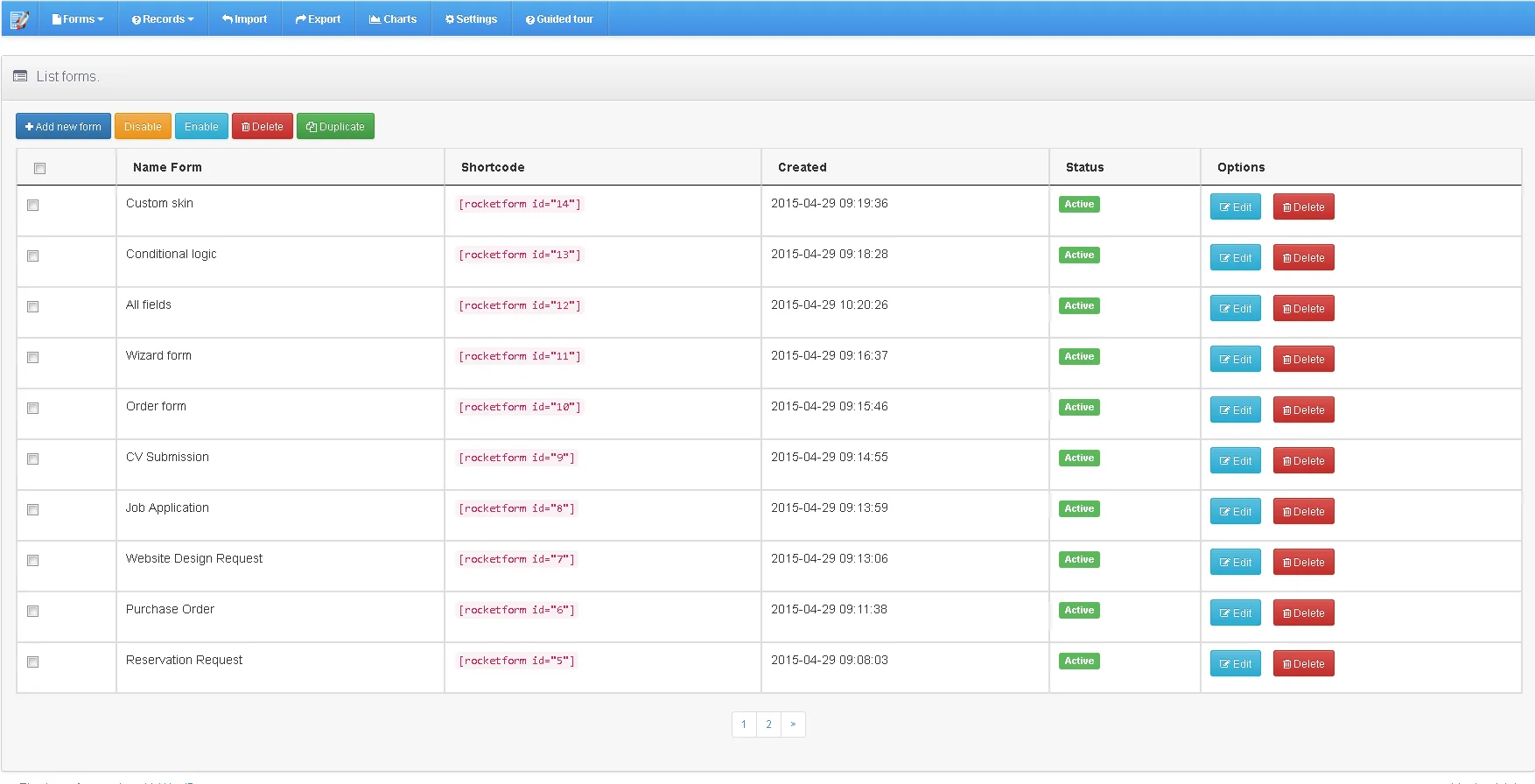Check the Website Design Request checkbox
Viewport: 1535px width, 784px height.
tap(33, 560)
